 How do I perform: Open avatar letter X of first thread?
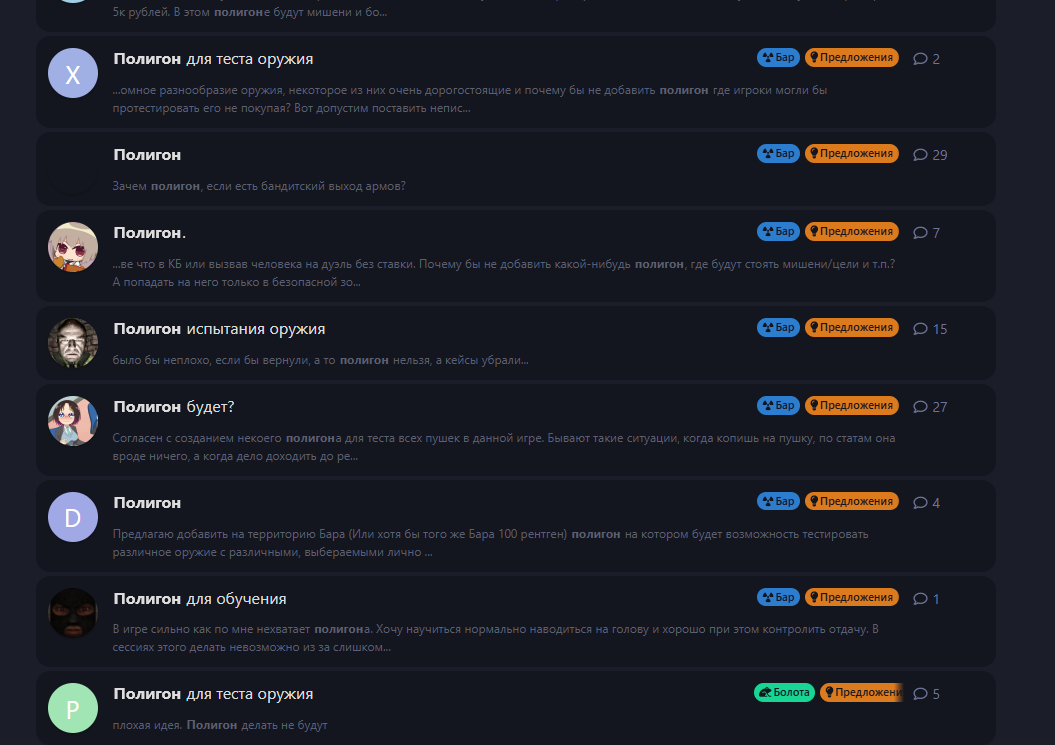(x=73, y=73)
